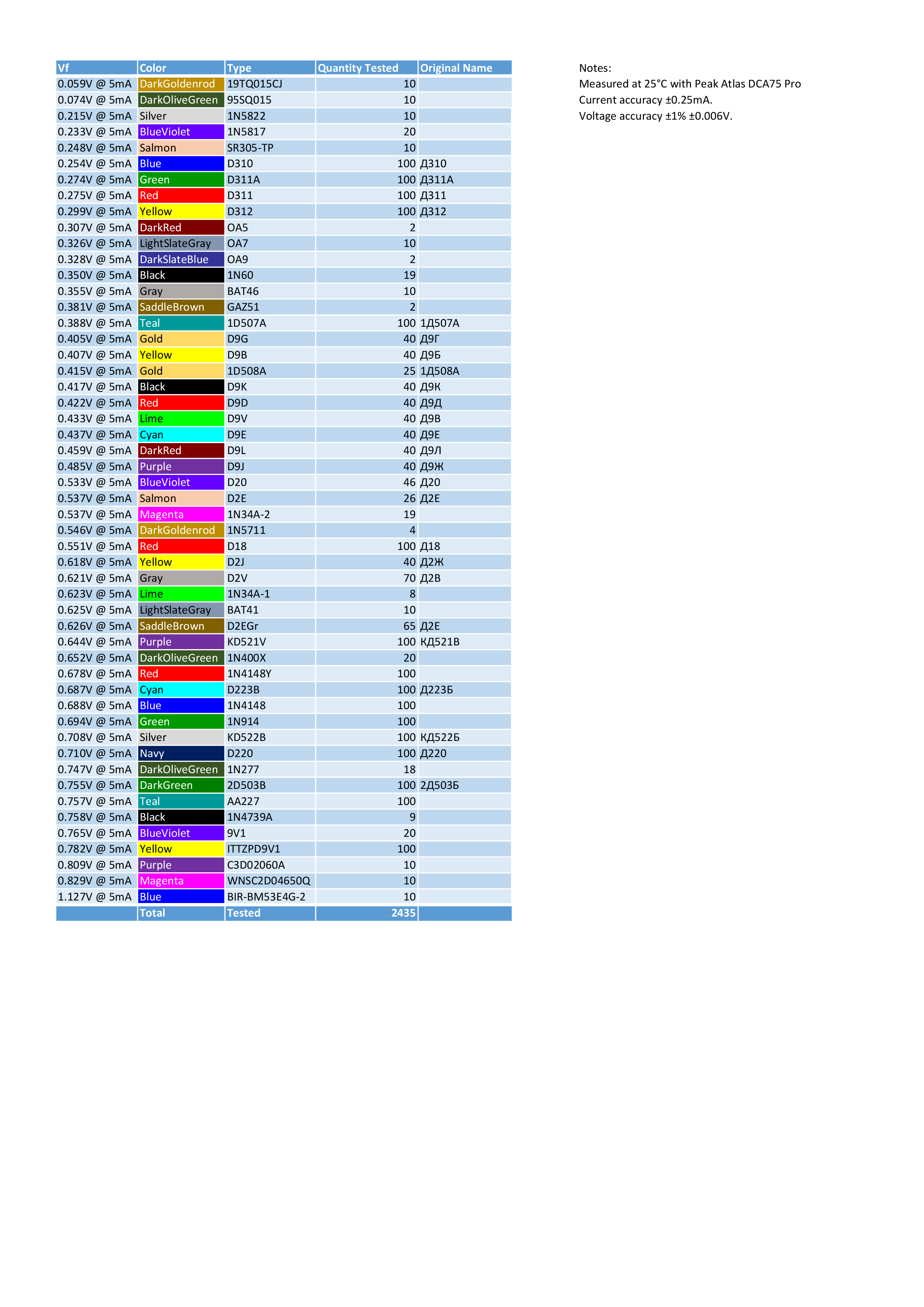This screenshot has width=924, height=1307.
Task: Select the 1N34A-2 type cell
Action: [x=270, y=514]
